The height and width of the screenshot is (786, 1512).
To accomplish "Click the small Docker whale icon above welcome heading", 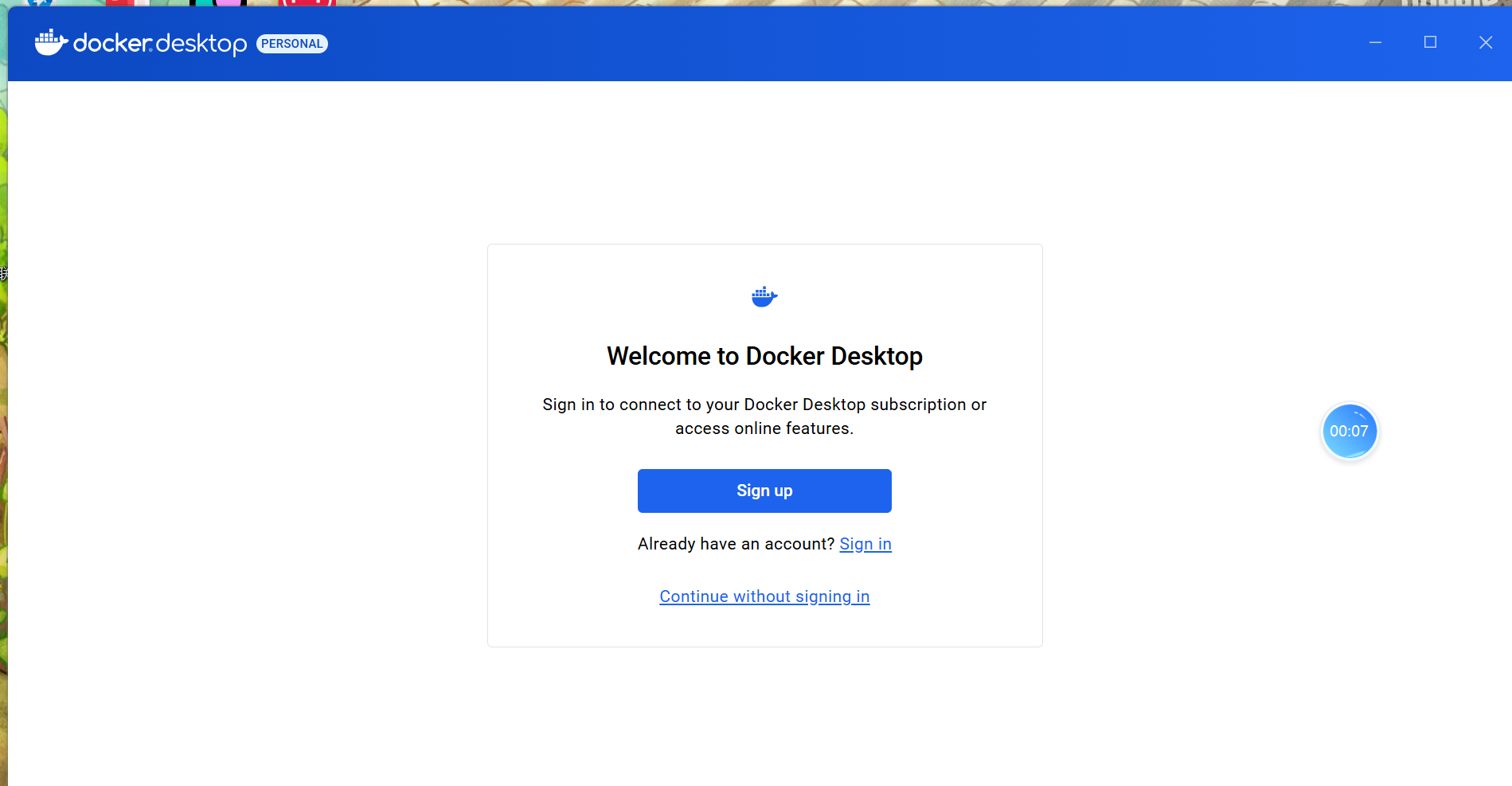I will coord(764,297).
